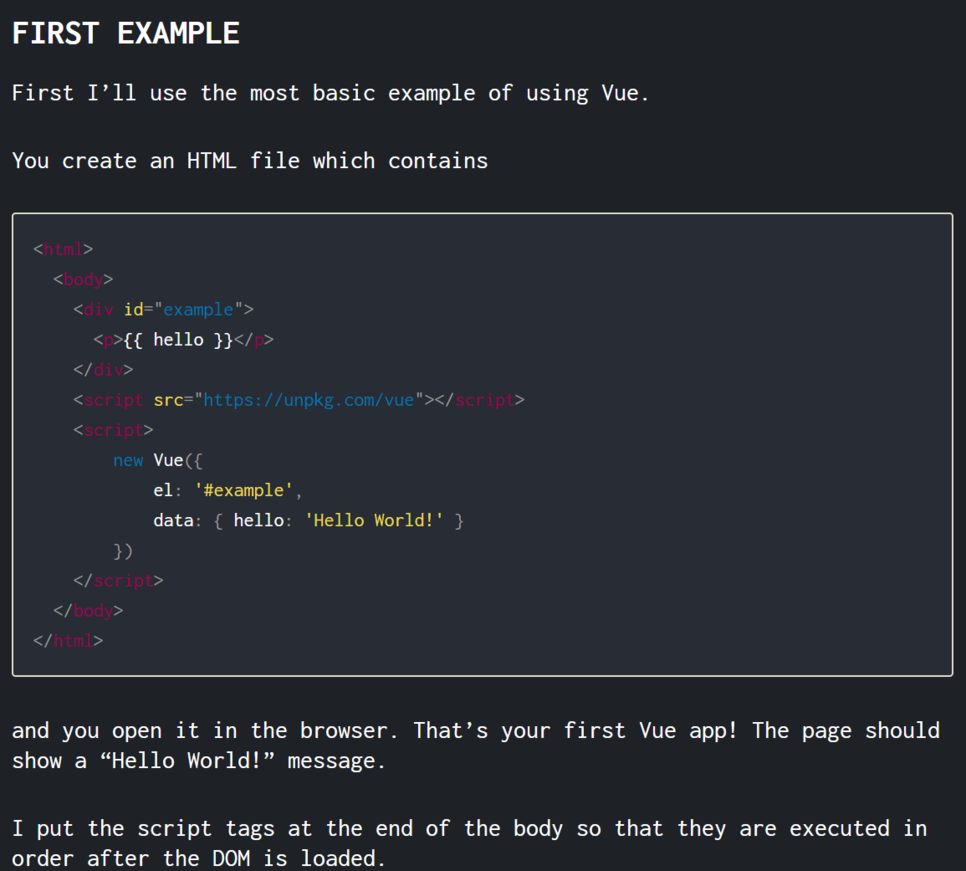Click the closing html tag in code
Viewport: 966px width, 871px height.
point(68,640)
